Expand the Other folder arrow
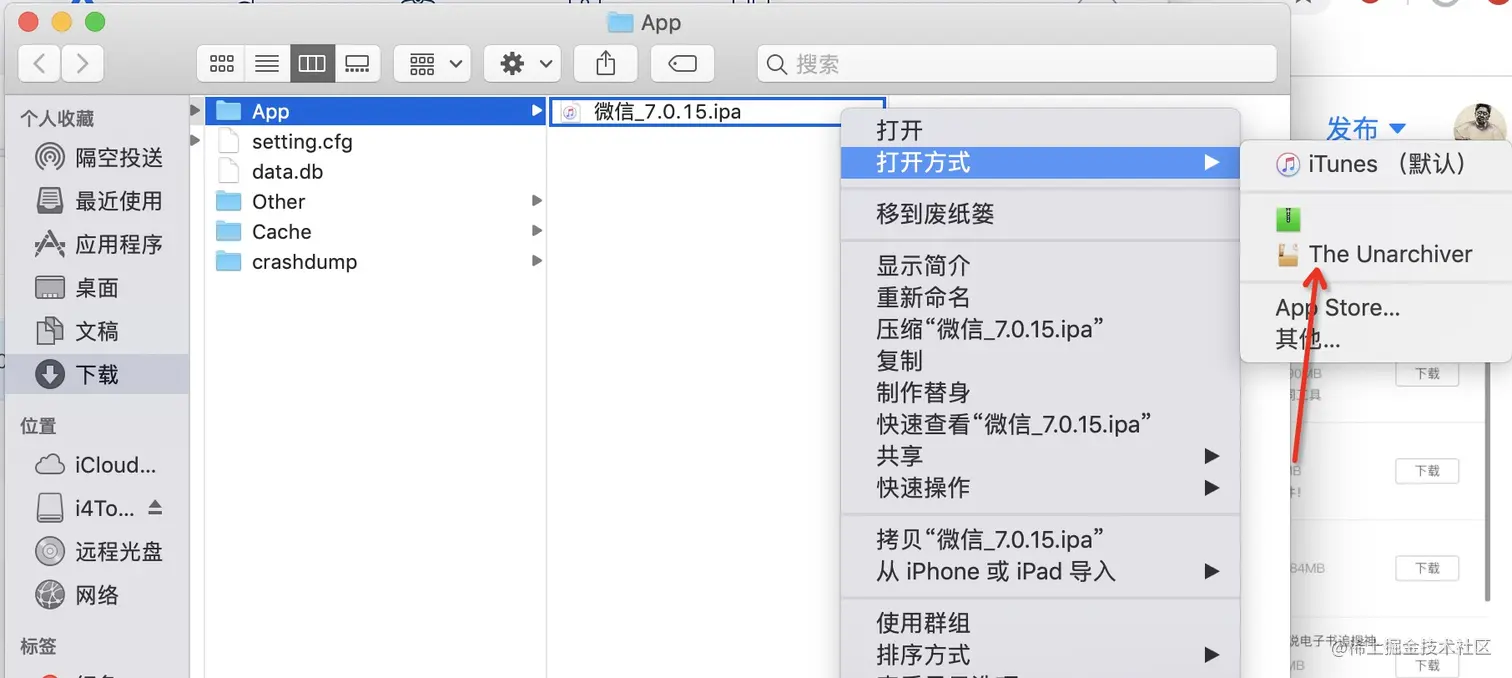Screen dimensions: 1512x678 coord(537,201)
